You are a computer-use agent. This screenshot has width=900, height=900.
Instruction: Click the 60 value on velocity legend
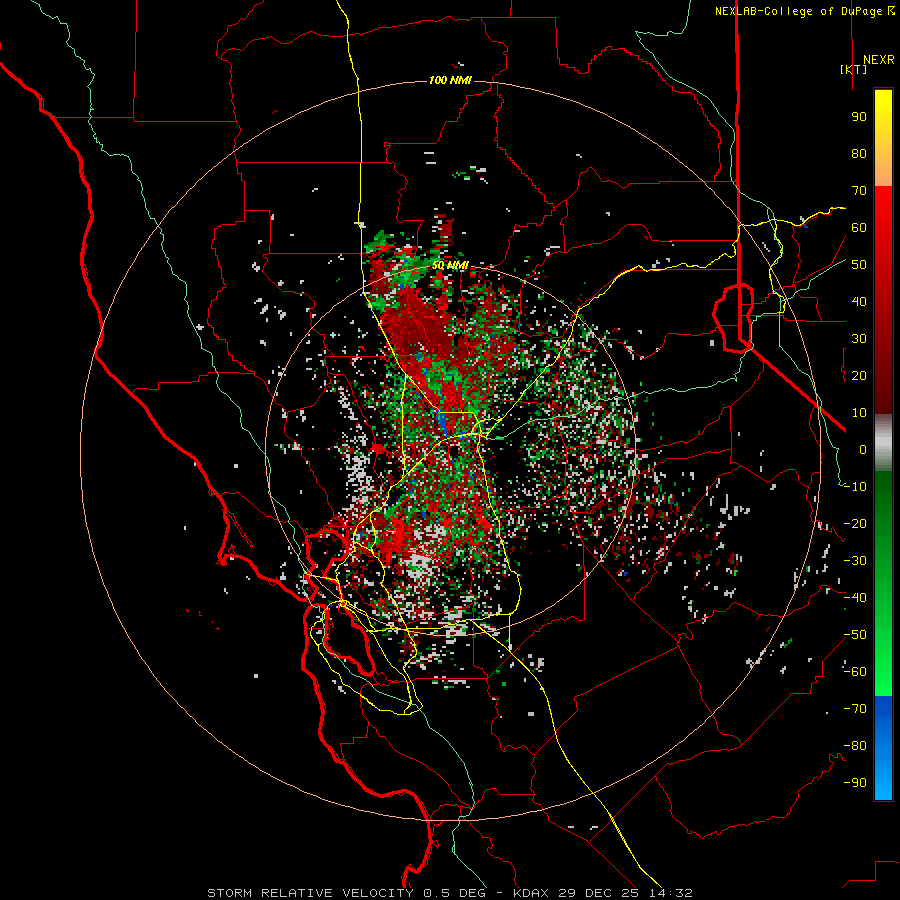[859, 227]
